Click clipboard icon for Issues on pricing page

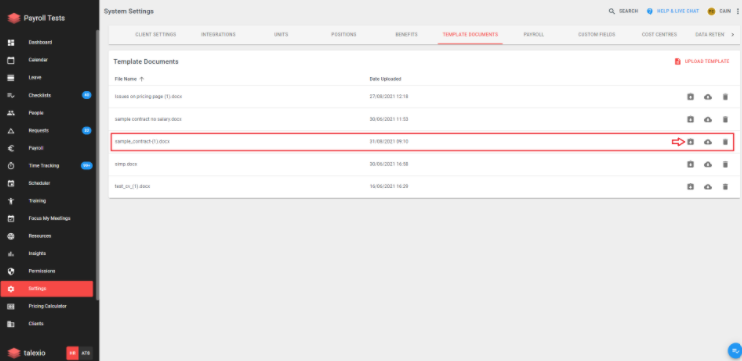(690, 97)
